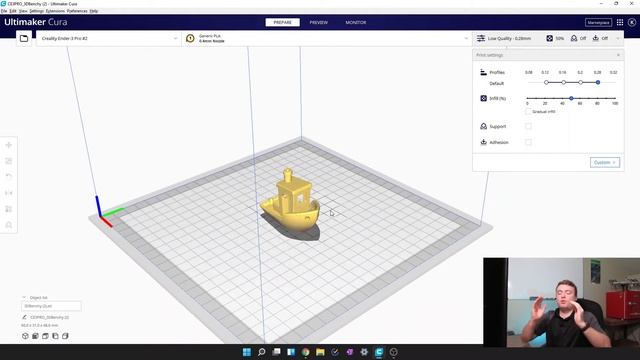Image resolution: width=640 pixels, height=360 pixels.
Task: Collapse the print settings header chevron
Action: tap(618, 38)
